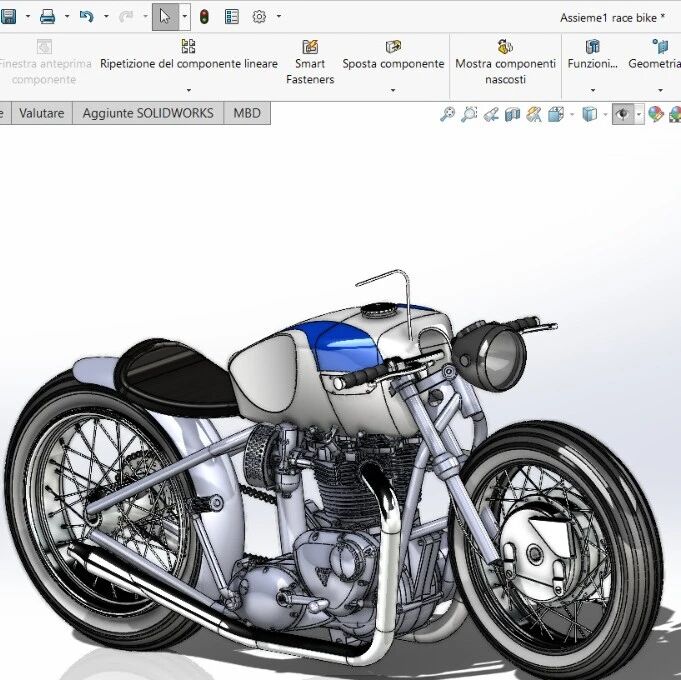Click Ripetizione del componente lineare icon
Viewport: 681px width, 680px height.
click(188, 46)
